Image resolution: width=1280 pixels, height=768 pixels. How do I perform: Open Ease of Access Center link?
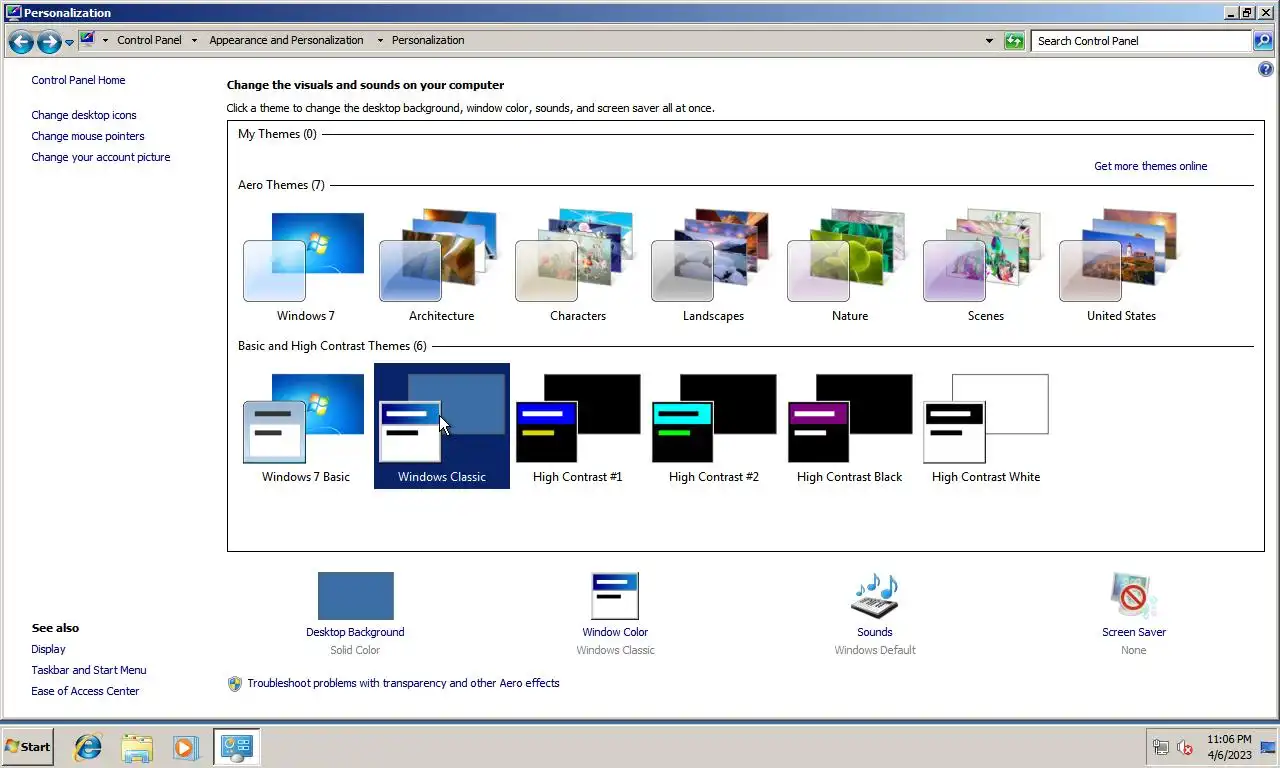click(85, 691)
